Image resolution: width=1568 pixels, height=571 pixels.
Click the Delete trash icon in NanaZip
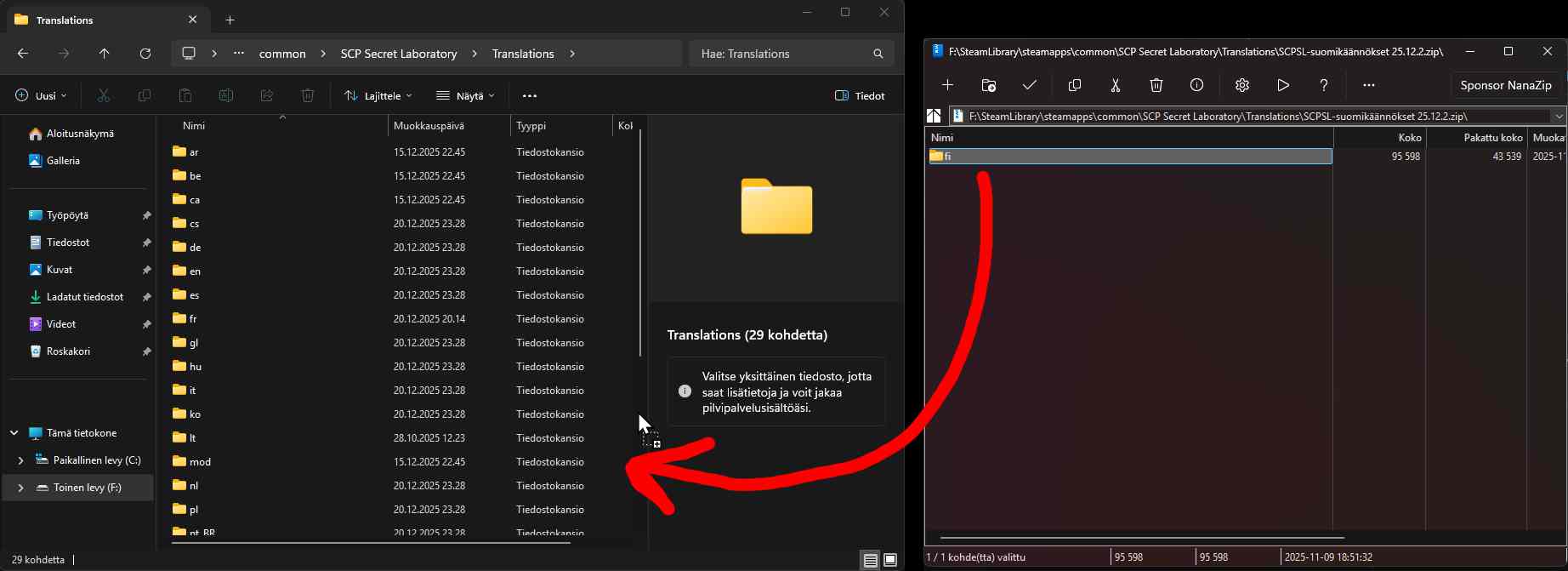(x=1156, y=85)
